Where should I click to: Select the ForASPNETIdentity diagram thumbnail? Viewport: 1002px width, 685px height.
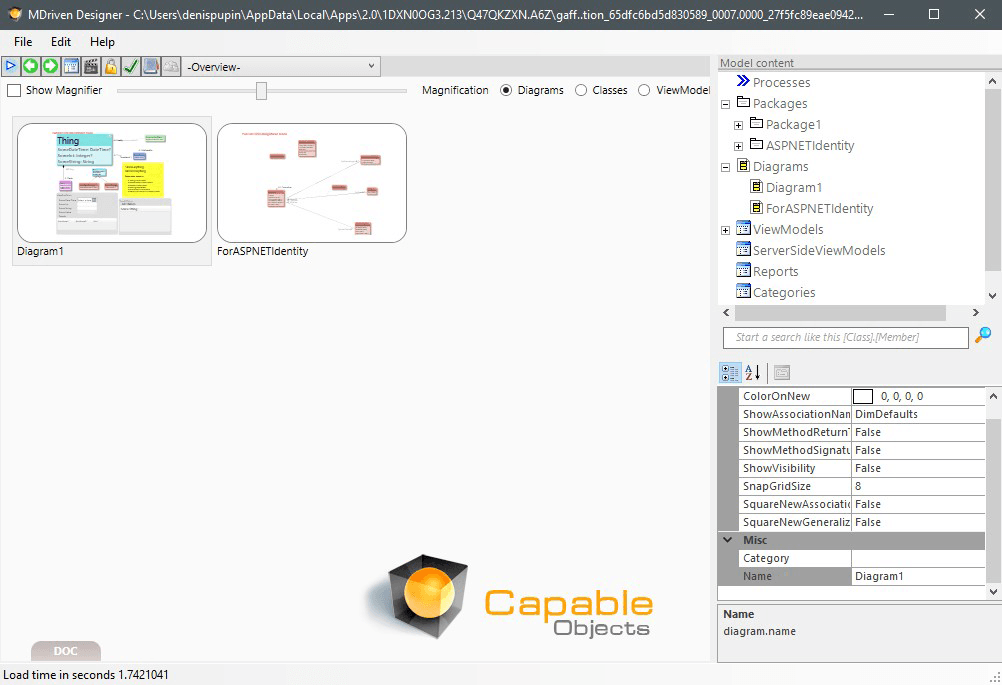point(311,183)
